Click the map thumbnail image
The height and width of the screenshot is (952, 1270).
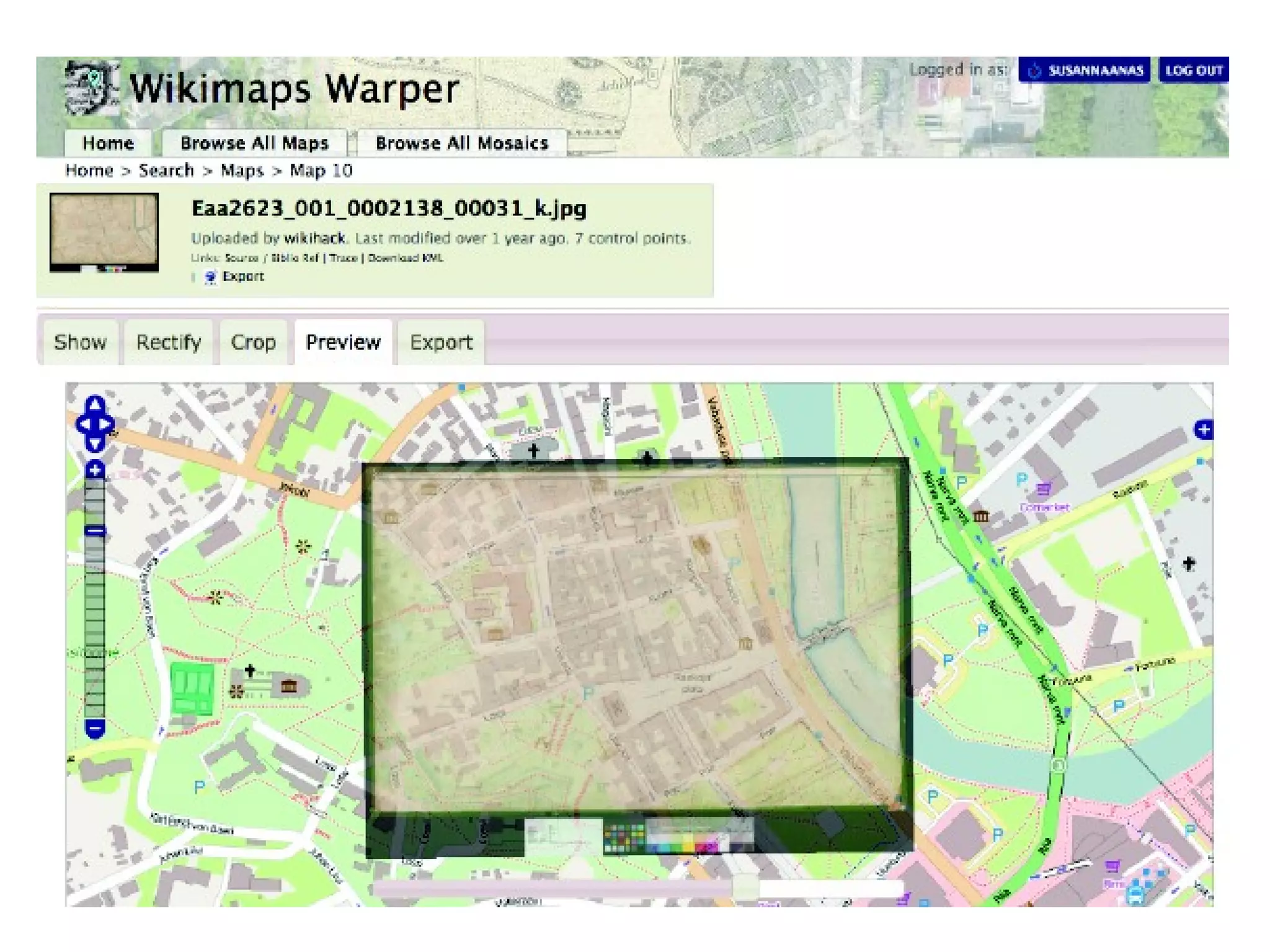tap(104, 232)
